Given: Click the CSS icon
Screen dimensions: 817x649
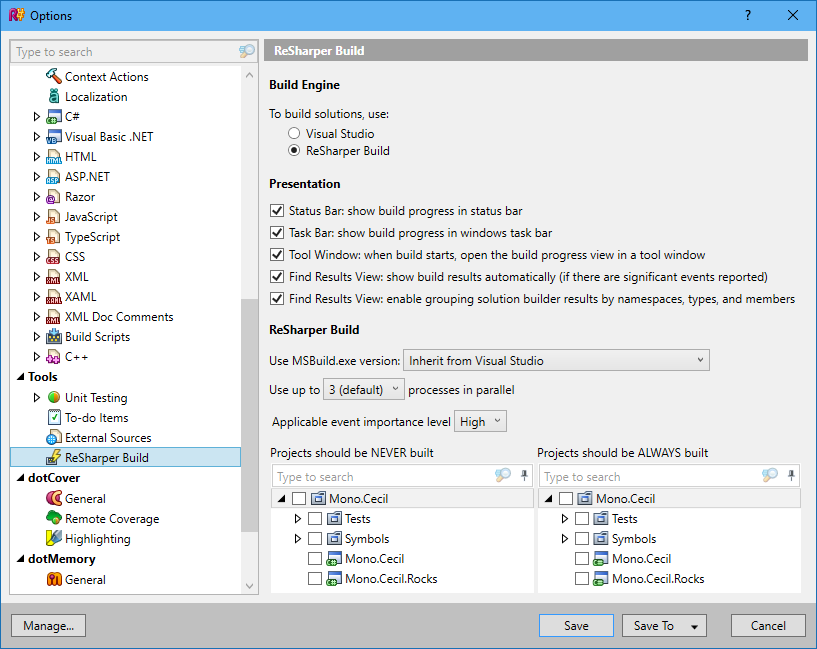Looking at the screenshot, I should [x=54, y=257].
